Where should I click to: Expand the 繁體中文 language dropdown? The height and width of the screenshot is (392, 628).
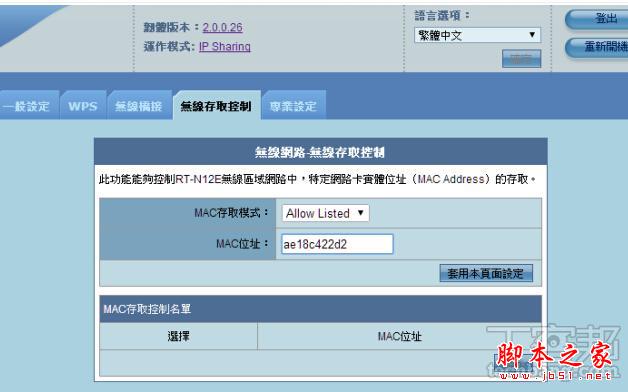[477, 35]
